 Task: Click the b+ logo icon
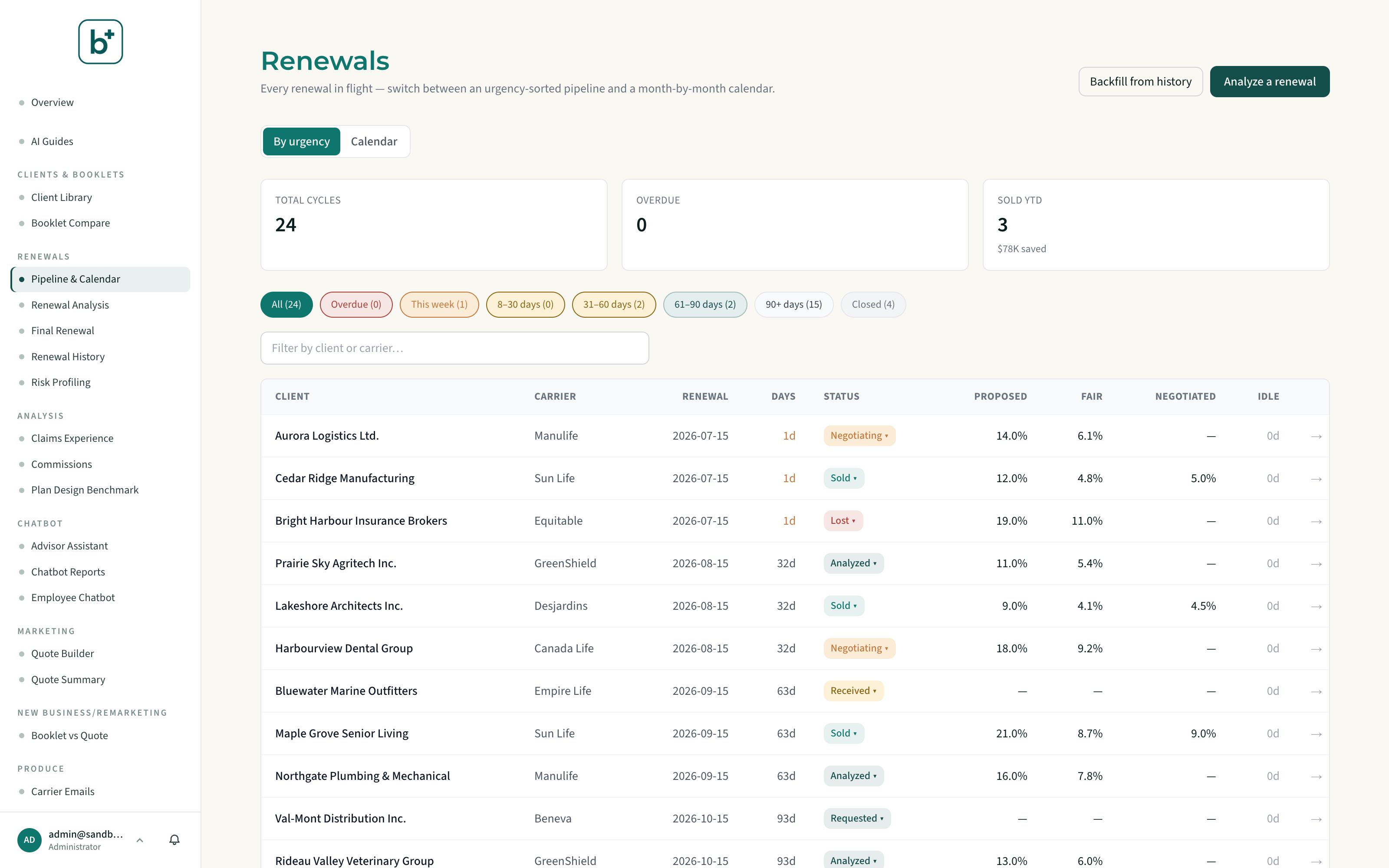100,42
